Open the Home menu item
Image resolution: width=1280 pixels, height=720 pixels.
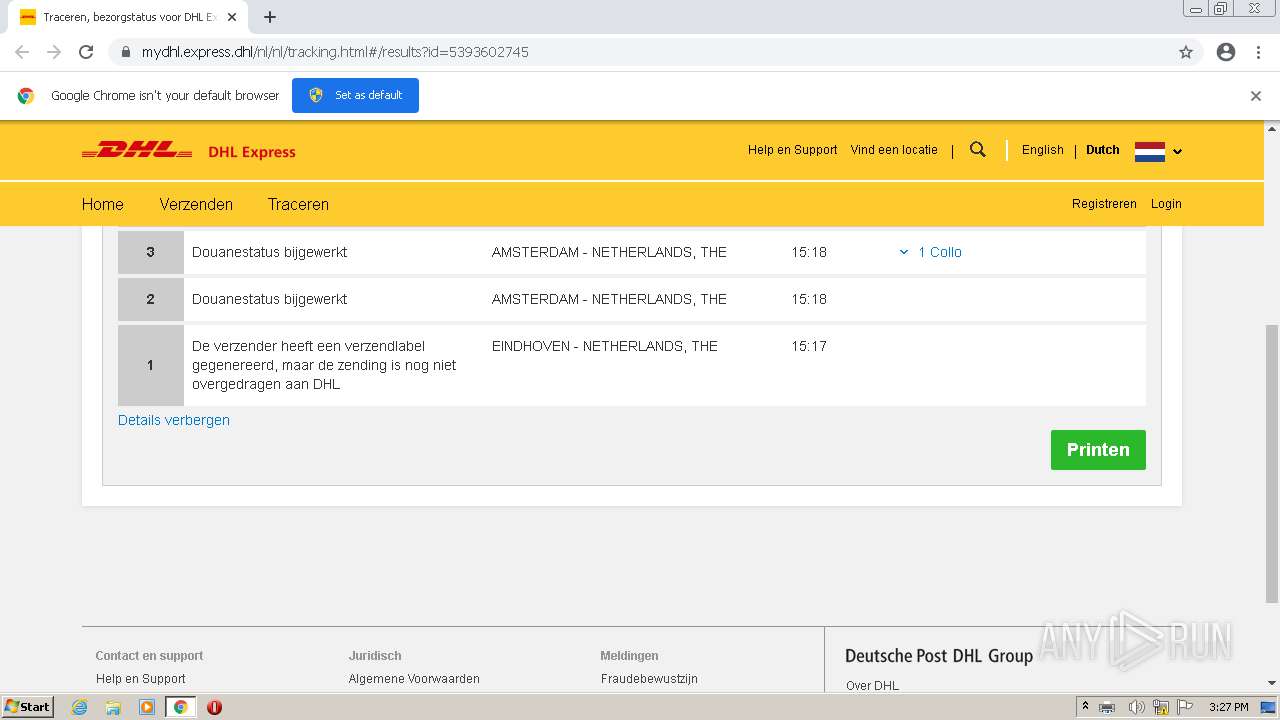103,204
